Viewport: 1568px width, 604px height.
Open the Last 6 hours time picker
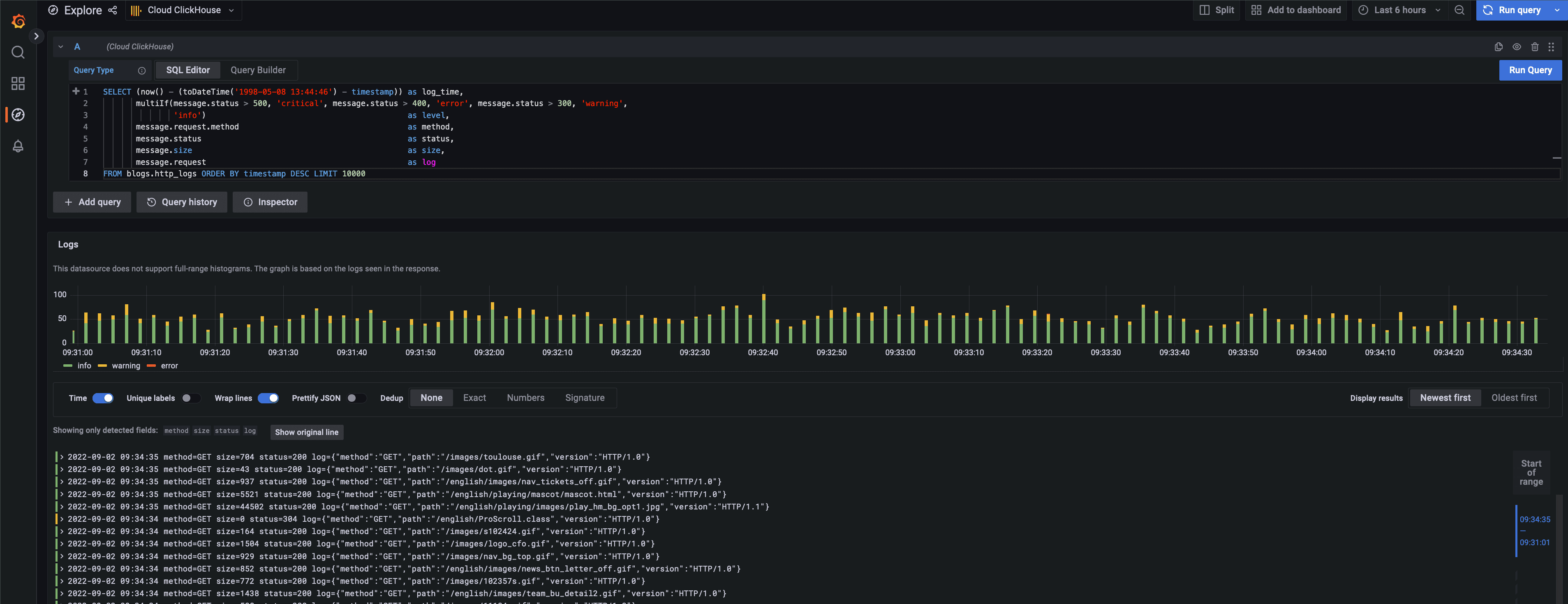click(1399, 10)
